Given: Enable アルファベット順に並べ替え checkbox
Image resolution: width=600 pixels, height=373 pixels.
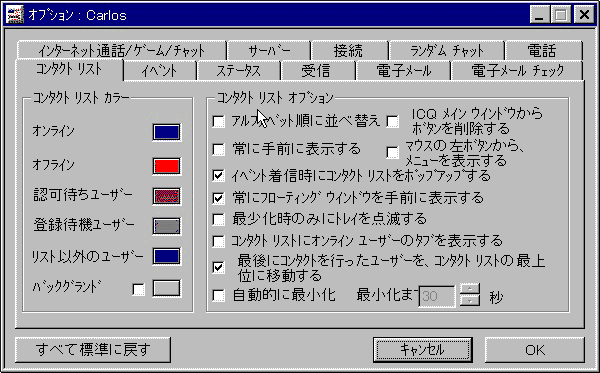Looking at the screenshot, I should pos(218,121).
